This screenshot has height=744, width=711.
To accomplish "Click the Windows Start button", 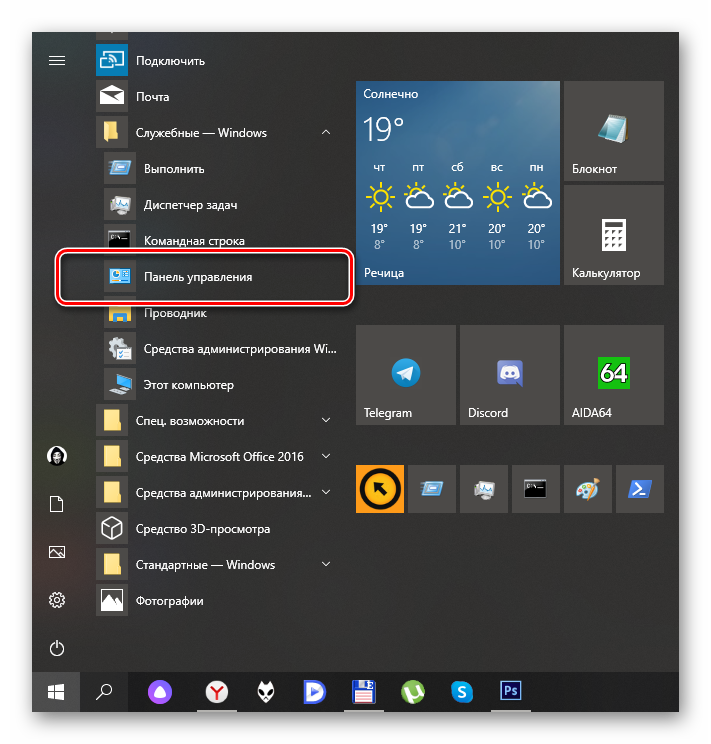I will [x=56, y=692].
